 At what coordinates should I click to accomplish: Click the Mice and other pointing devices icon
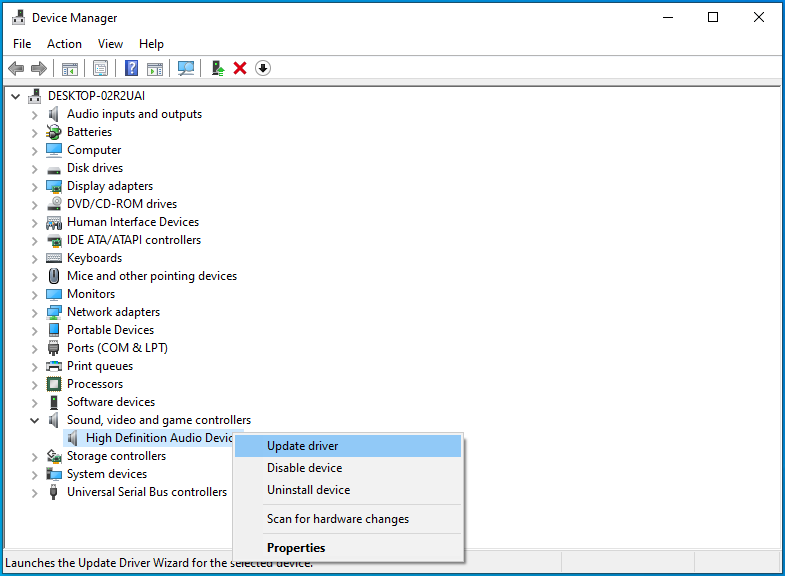pos(54,276)
